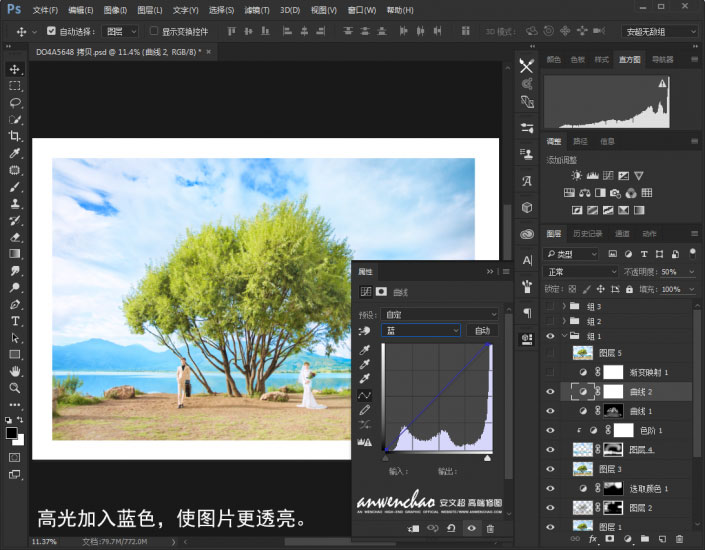Select the Hand tool
Screen dimensions: 705x550
[x=14, y=371]
